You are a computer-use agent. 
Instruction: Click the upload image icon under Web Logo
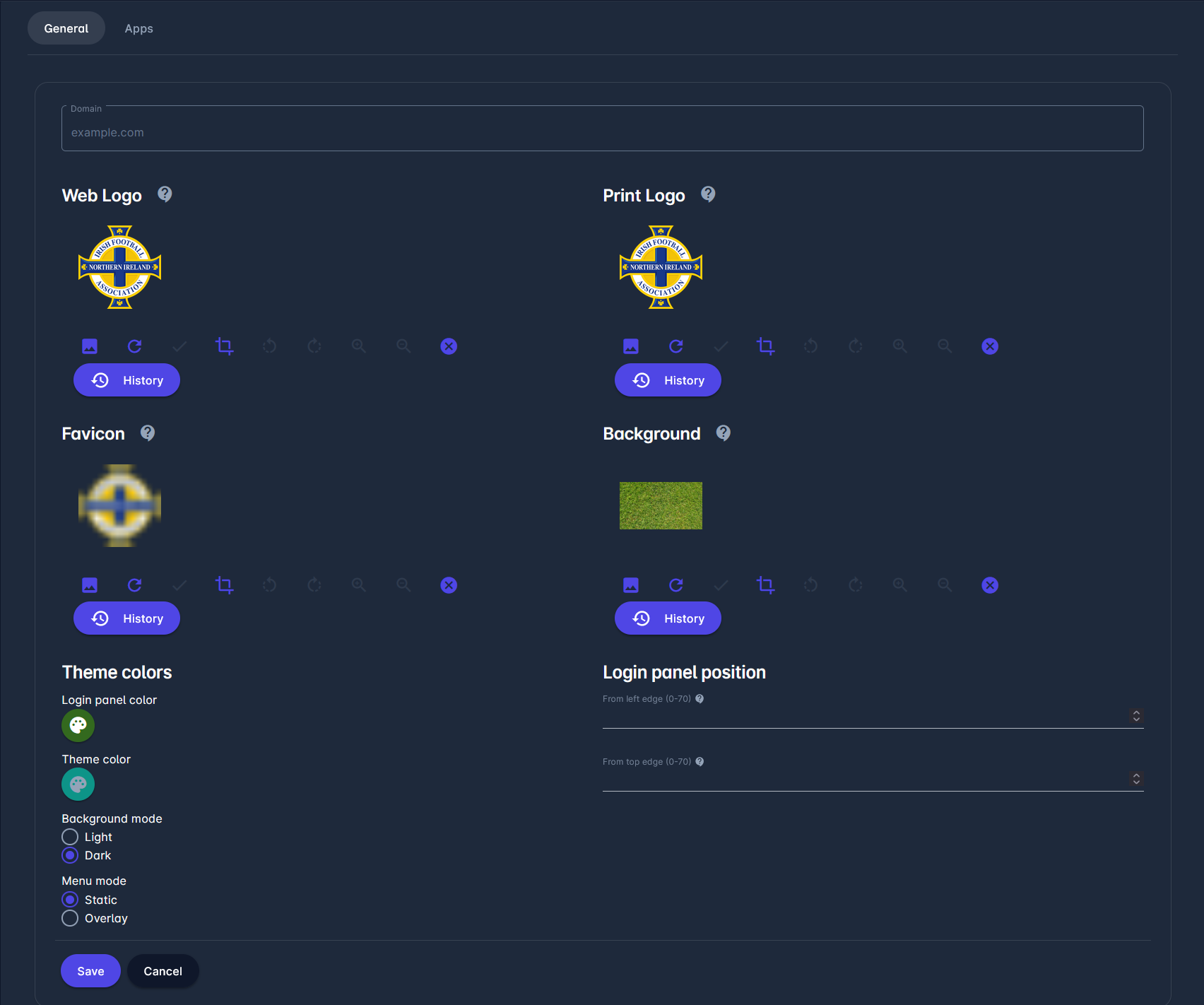point(90,346)
